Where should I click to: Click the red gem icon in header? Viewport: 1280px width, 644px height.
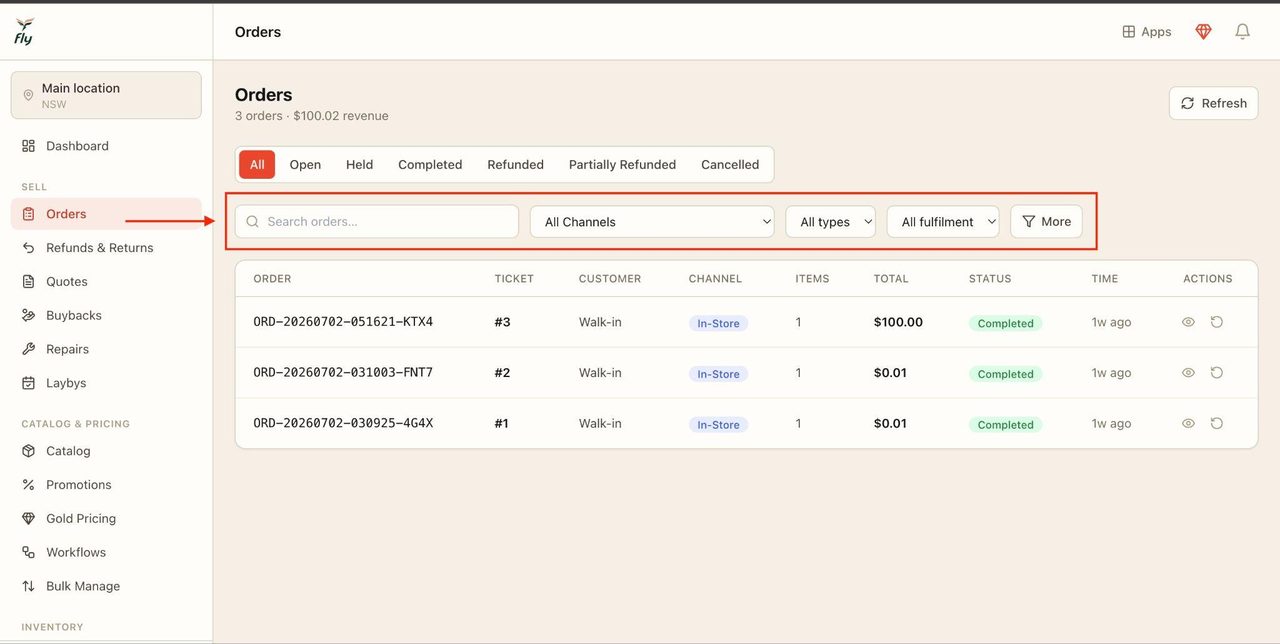(x=1203, y=32)
